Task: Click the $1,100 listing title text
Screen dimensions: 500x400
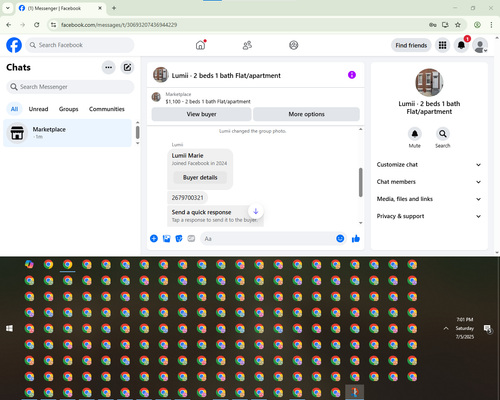Action: (x=208, y=102)
